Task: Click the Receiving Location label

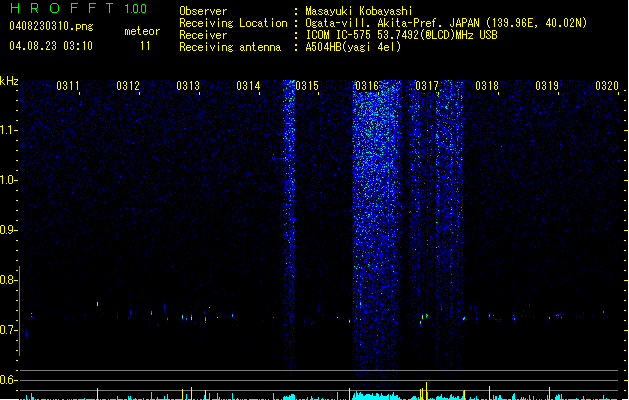Action: [x=233, y=23]
